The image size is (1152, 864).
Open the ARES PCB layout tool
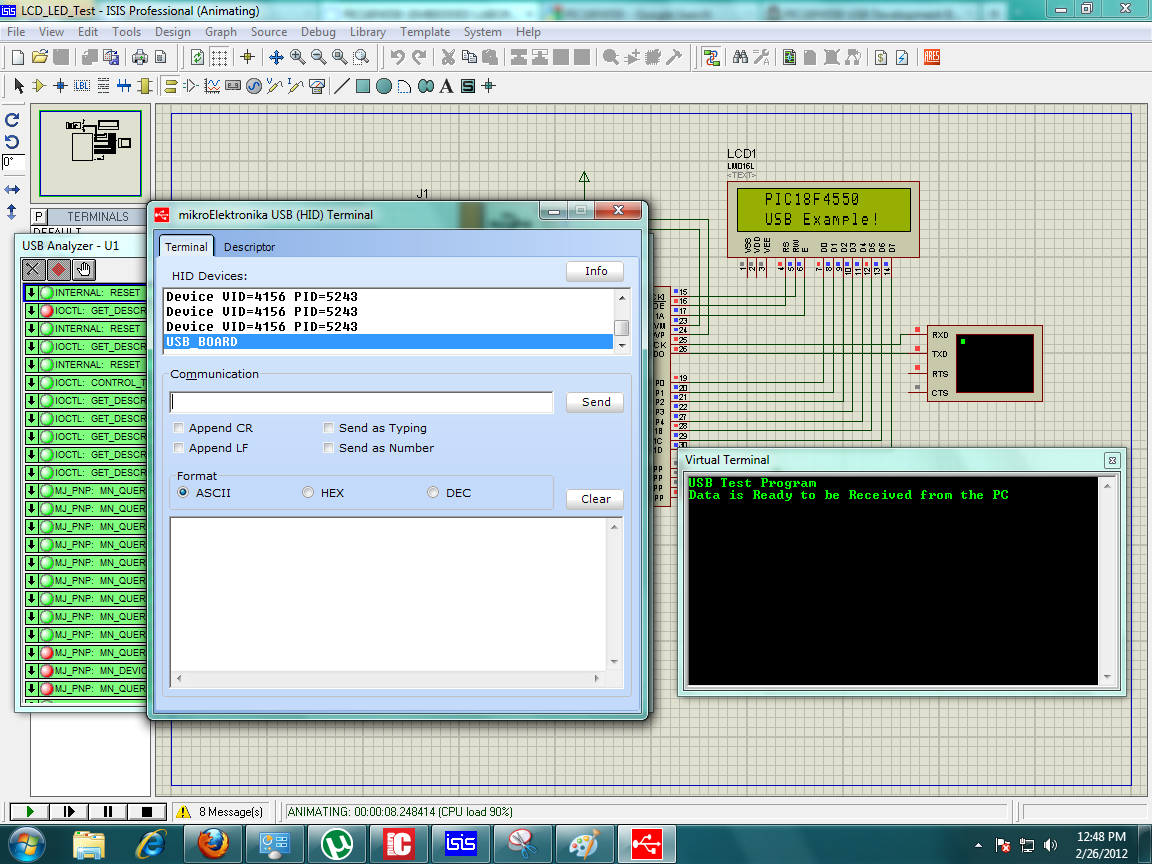point(931,57)
